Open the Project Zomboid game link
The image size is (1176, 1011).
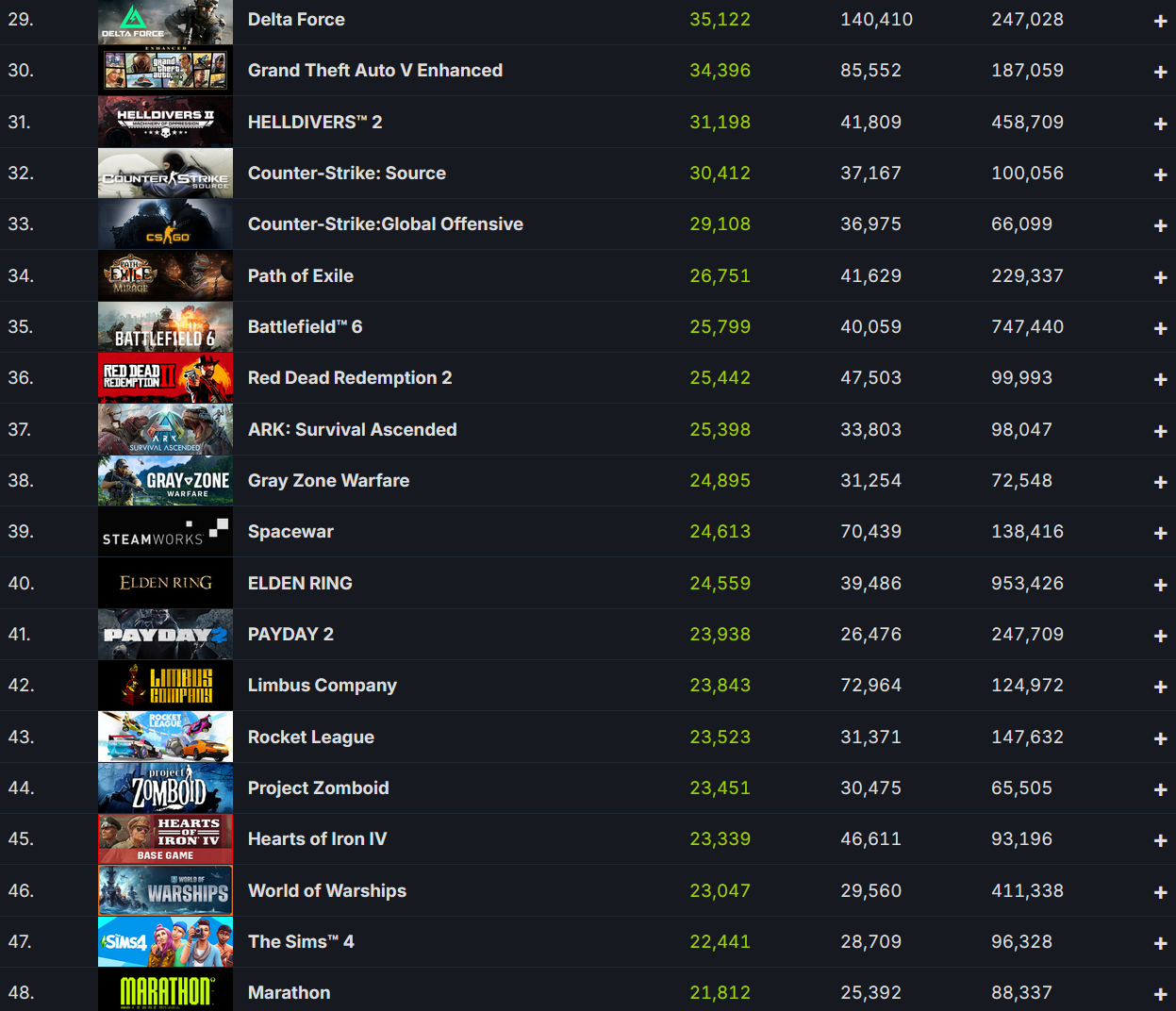coord(319,788)
